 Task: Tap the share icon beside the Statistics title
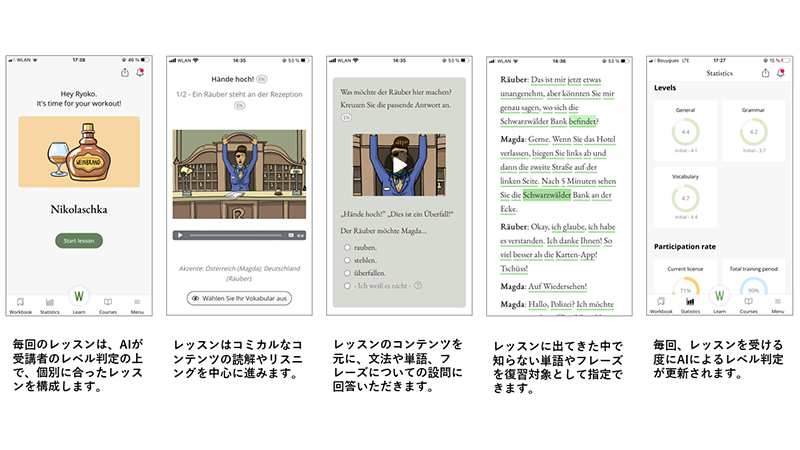(x=765, y=72)
